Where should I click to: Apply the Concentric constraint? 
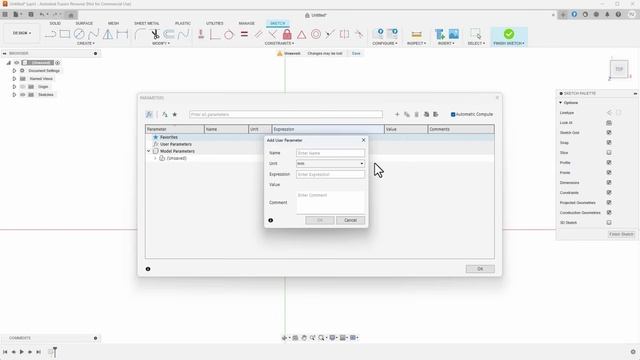click(316, 34)
